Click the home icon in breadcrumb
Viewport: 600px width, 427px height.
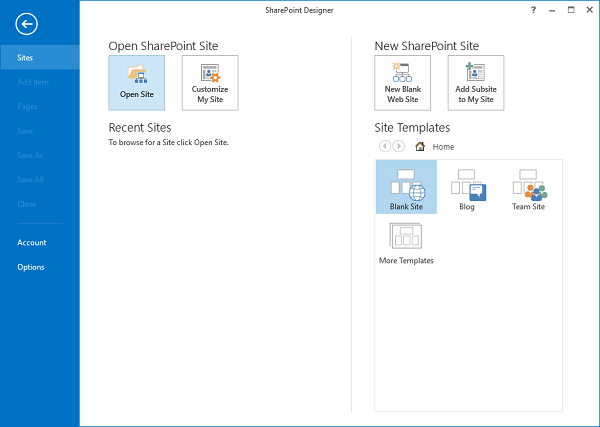point(420,146)
